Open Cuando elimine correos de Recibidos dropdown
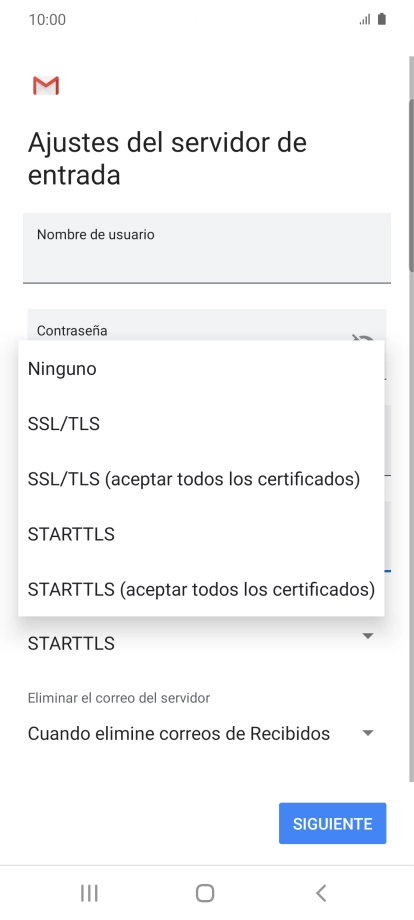Screen dimensions: 414x920 201,733
